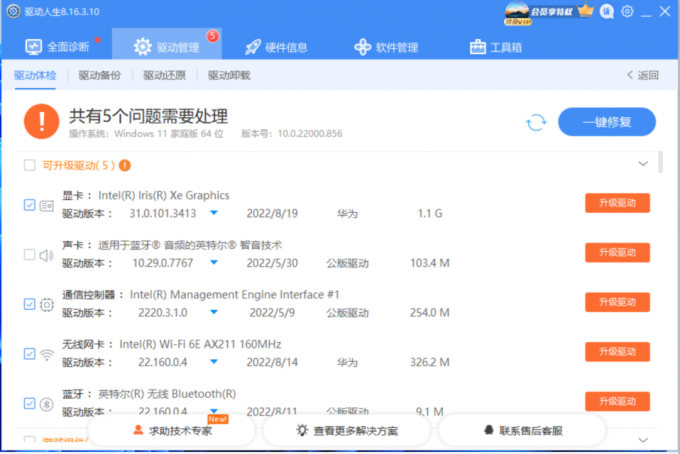Viewport: 680px width, 454px height.
Task: Upgrade the Management Engine Interface driver
Action: pyautogui.click(x=617, y=302)
